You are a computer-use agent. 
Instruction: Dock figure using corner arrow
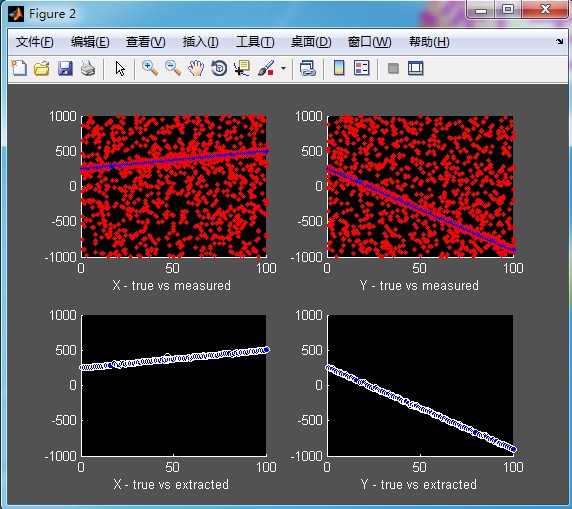pos(560,42)
